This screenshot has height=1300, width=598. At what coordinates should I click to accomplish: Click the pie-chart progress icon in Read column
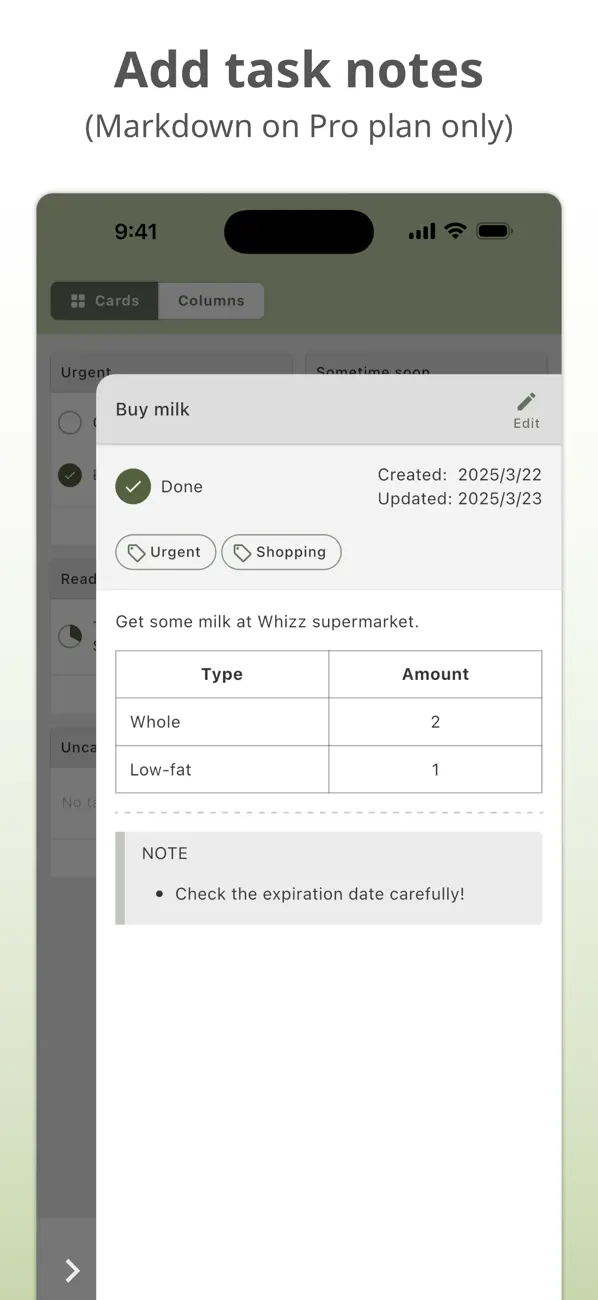point(70,636)
